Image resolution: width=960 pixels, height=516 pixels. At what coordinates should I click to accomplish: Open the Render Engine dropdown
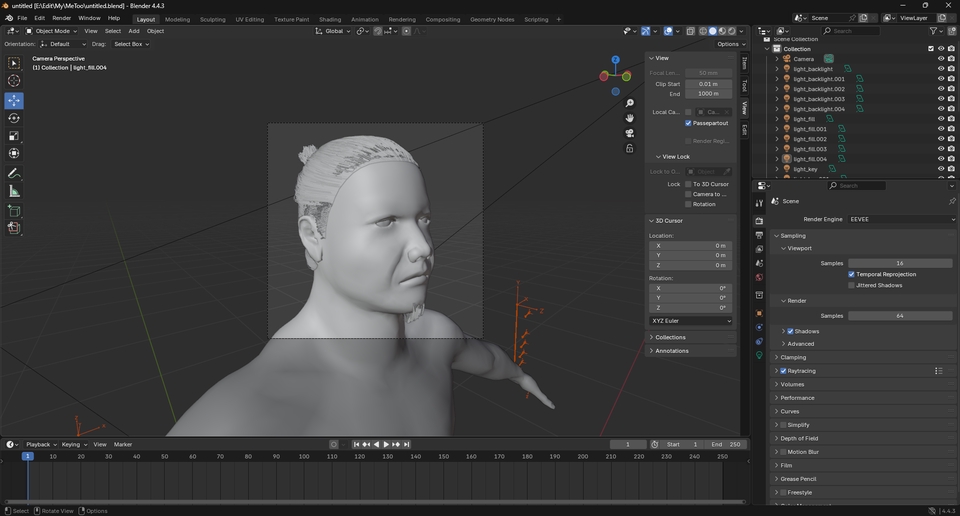click(x=901, y=219)
